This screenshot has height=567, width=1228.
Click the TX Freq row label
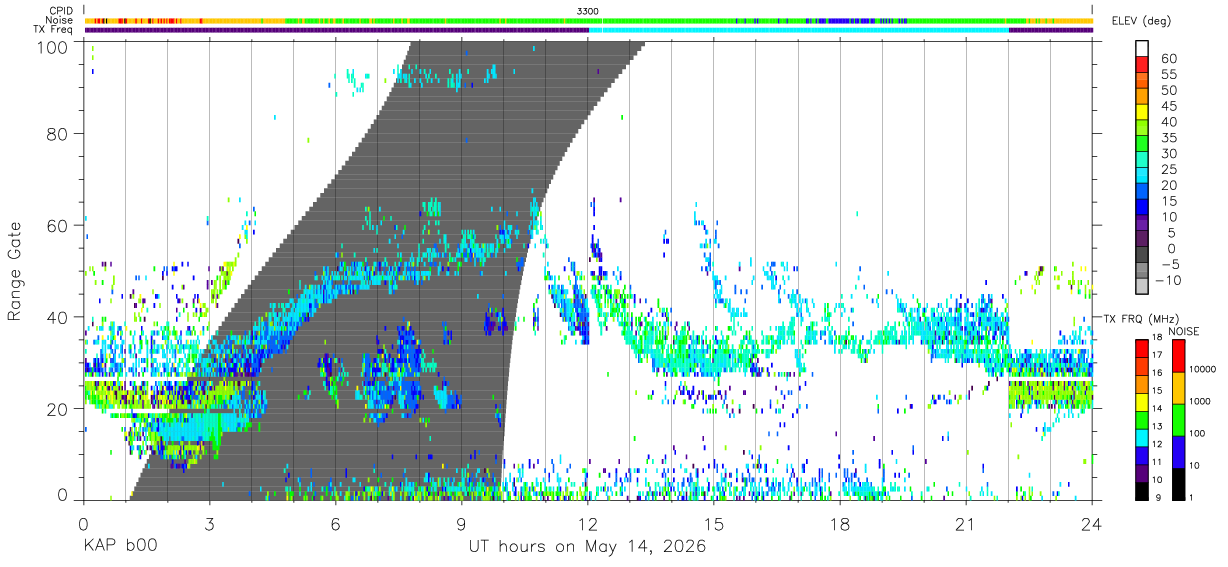(x=53, y=29)
